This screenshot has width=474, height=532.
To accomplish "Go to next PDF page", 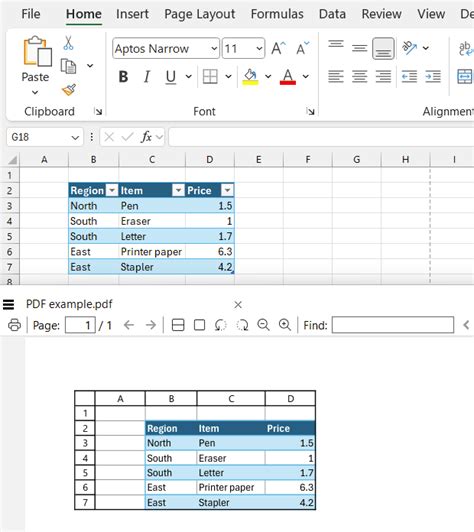I will (x=151, y=325).
